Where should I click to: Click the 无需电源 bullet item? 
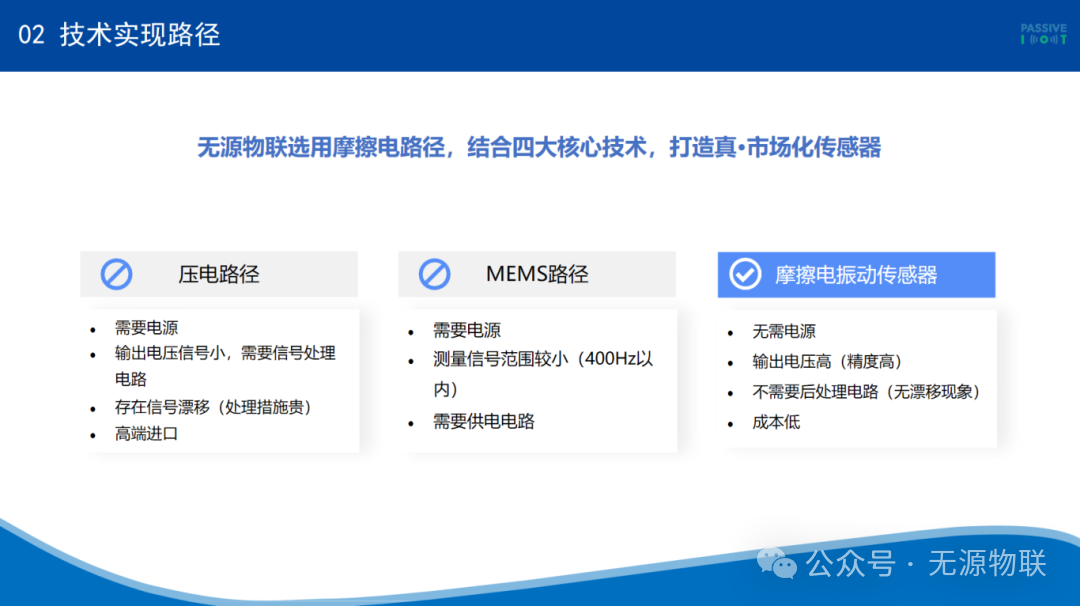click(x=784, y=331)
